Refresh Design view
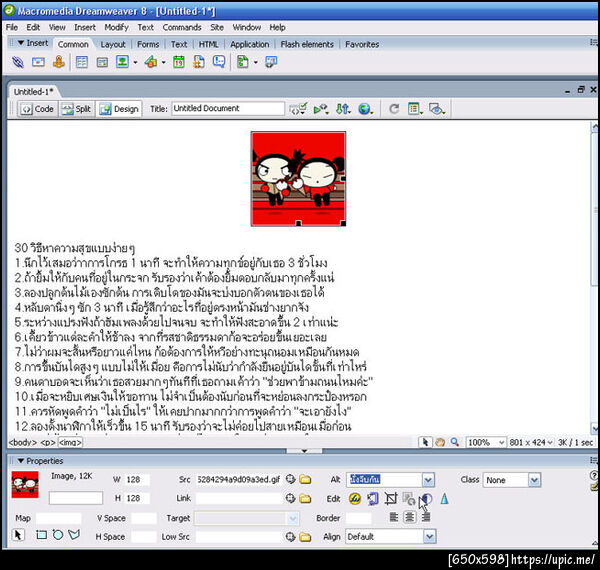The height and width of the screenshot is (570, 600). click(394, 109)
